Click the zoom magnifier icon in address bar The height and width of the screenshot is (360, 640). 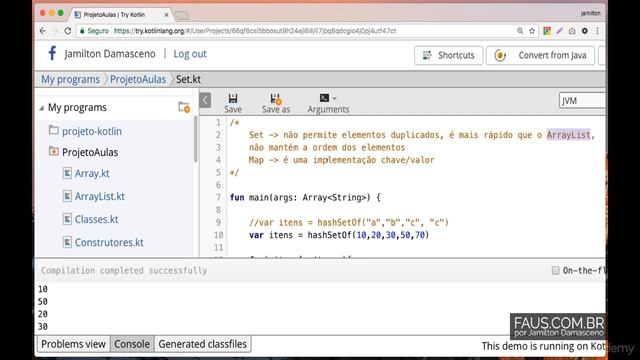coord(520,31)
